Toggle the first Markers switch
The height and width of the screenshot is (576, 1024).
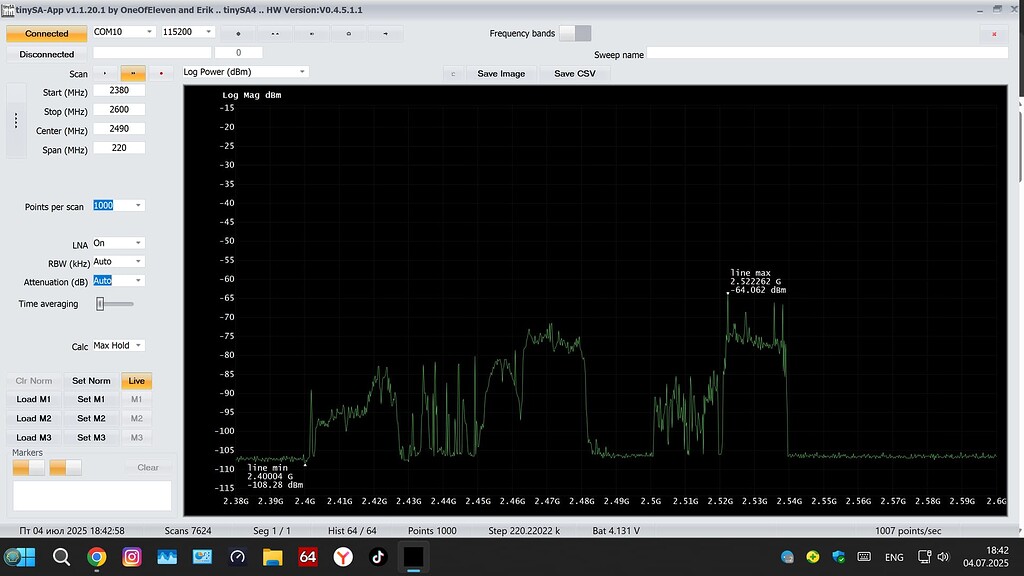coord(29,468)
